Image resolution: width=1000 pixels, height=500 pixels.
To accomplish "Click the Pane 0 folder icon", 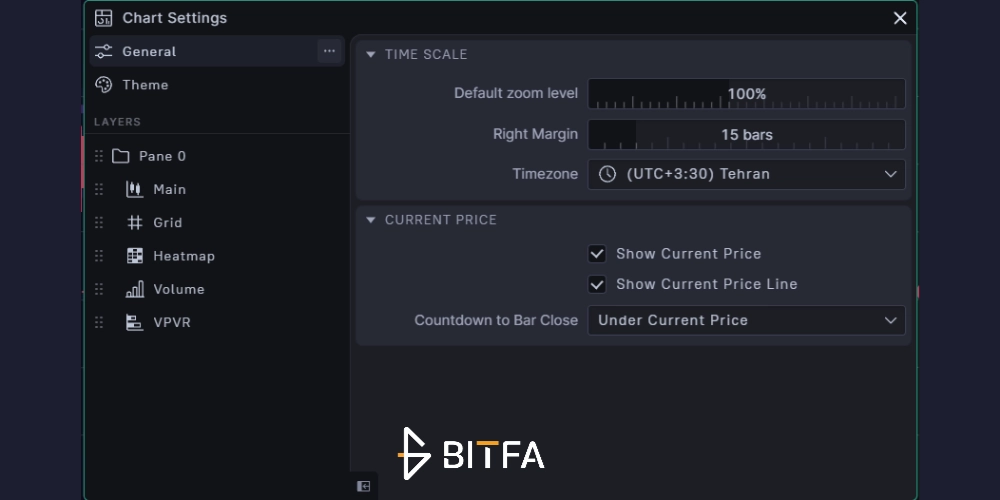I will pyautogui.click(x=121, y=156).
